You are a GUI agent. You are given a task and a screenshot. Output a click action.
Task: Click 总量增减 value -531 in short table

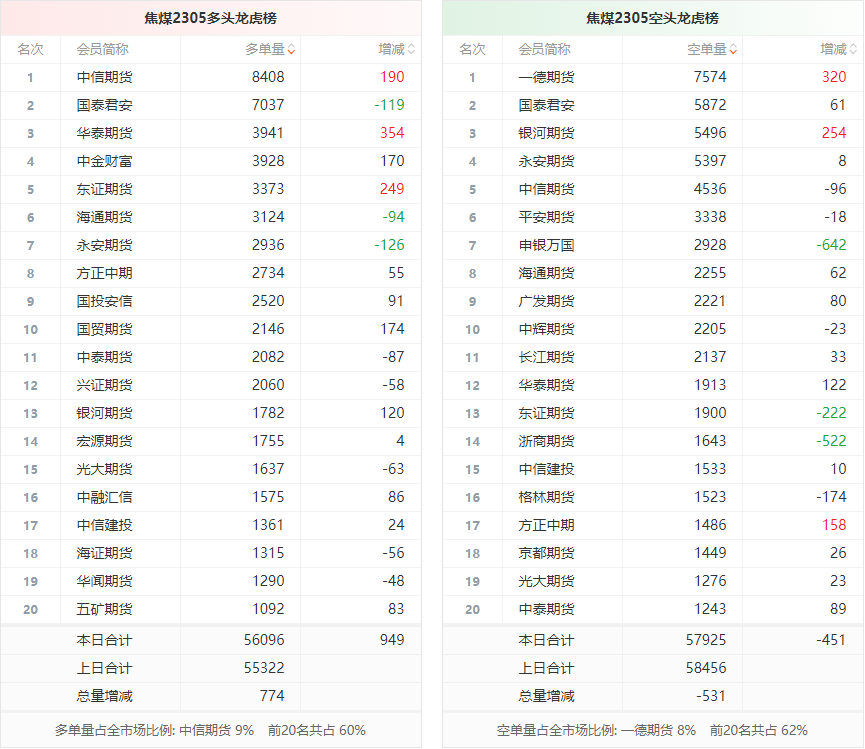(x=706, y=696)
